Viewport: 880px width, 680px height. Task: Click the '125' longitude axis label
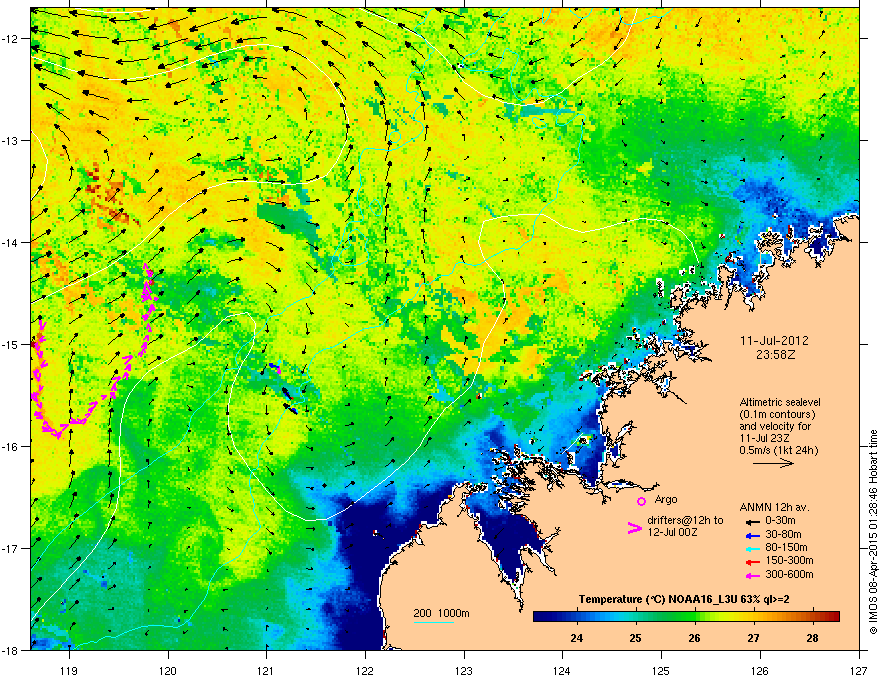(x=661, y=670)
